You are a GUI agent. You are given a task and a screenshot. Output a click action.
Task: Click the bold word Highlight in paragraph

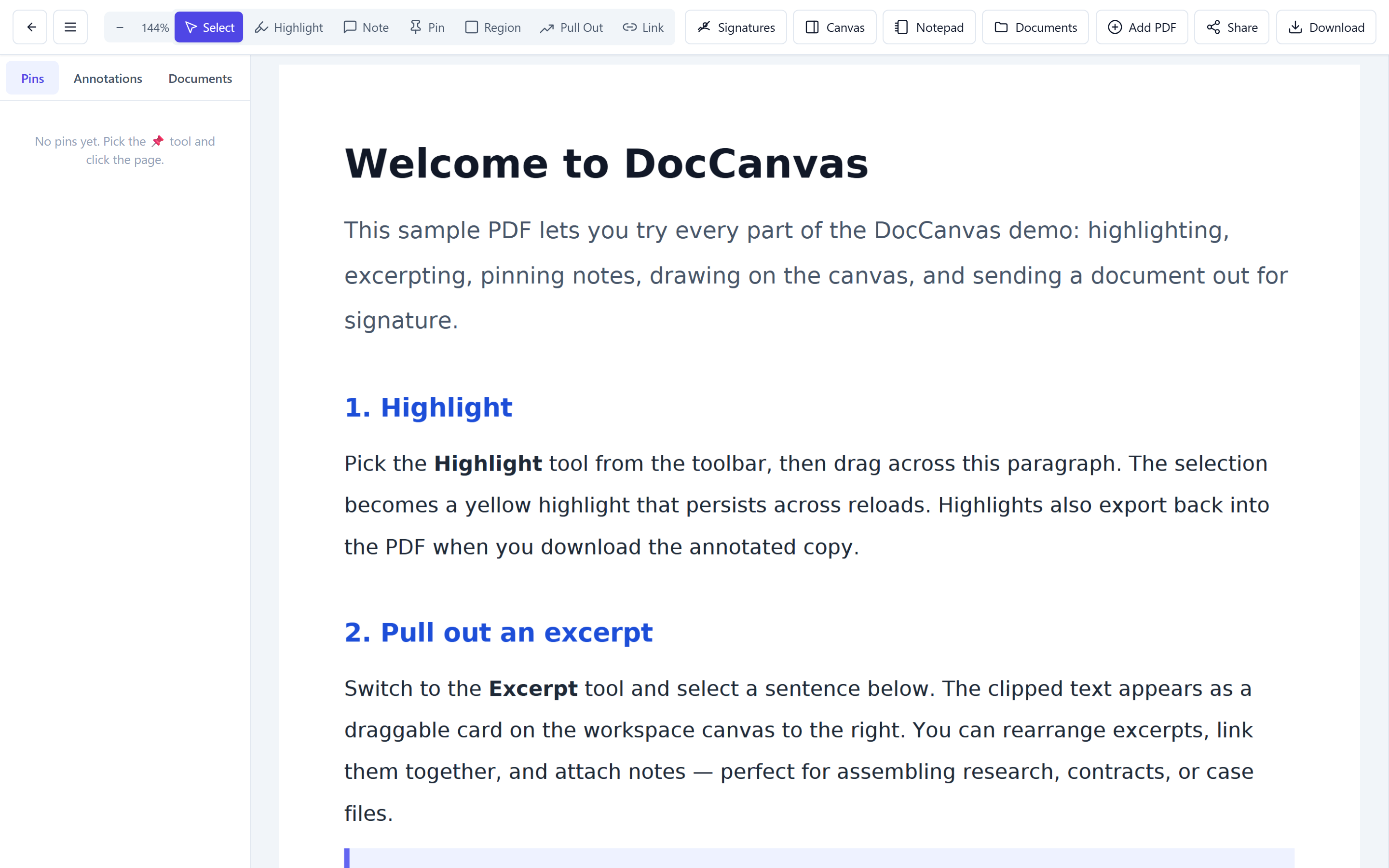(x=488, y=464)
